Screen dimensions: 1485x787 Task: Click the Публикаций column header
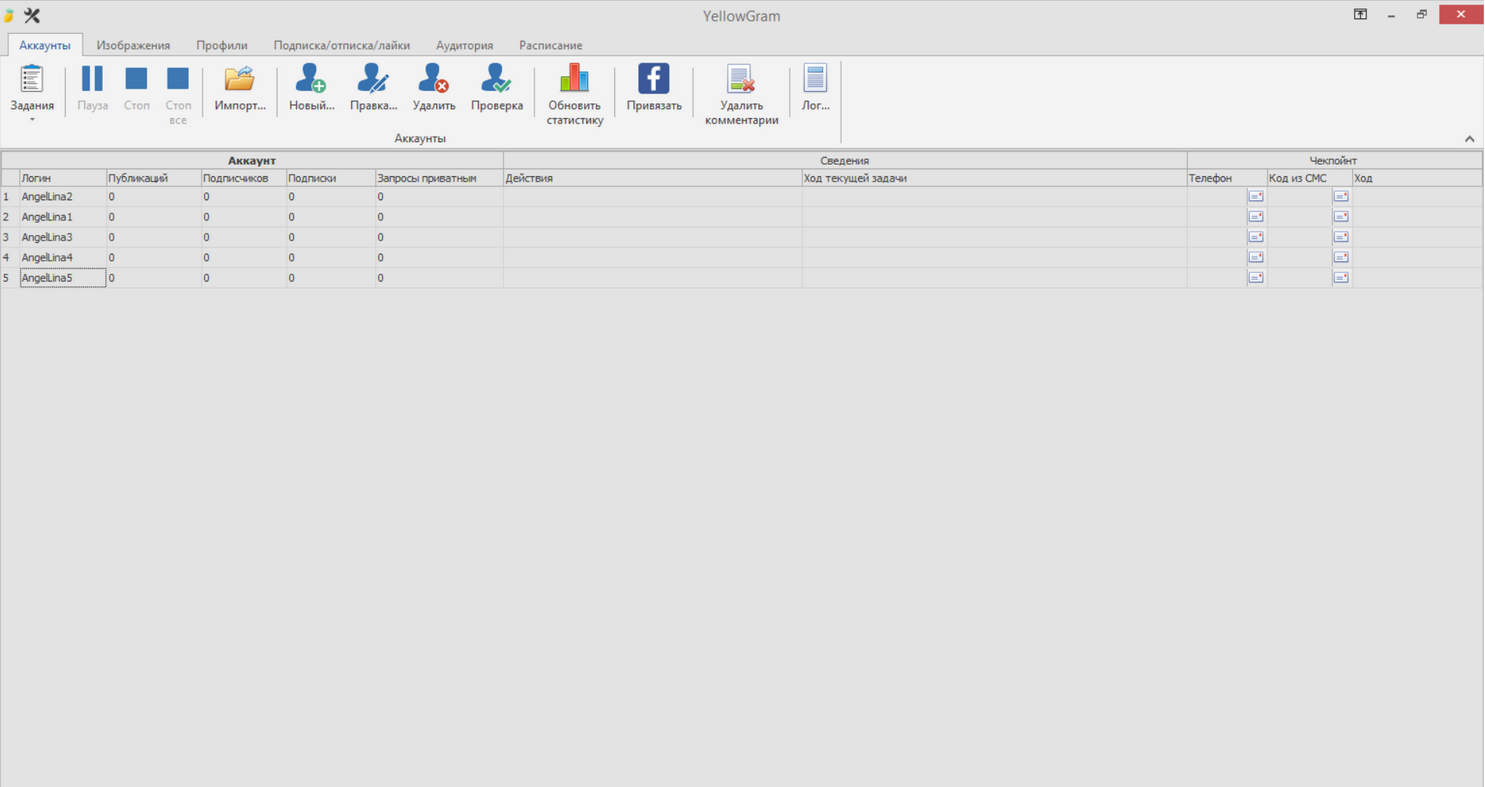[x=152, y=178]
